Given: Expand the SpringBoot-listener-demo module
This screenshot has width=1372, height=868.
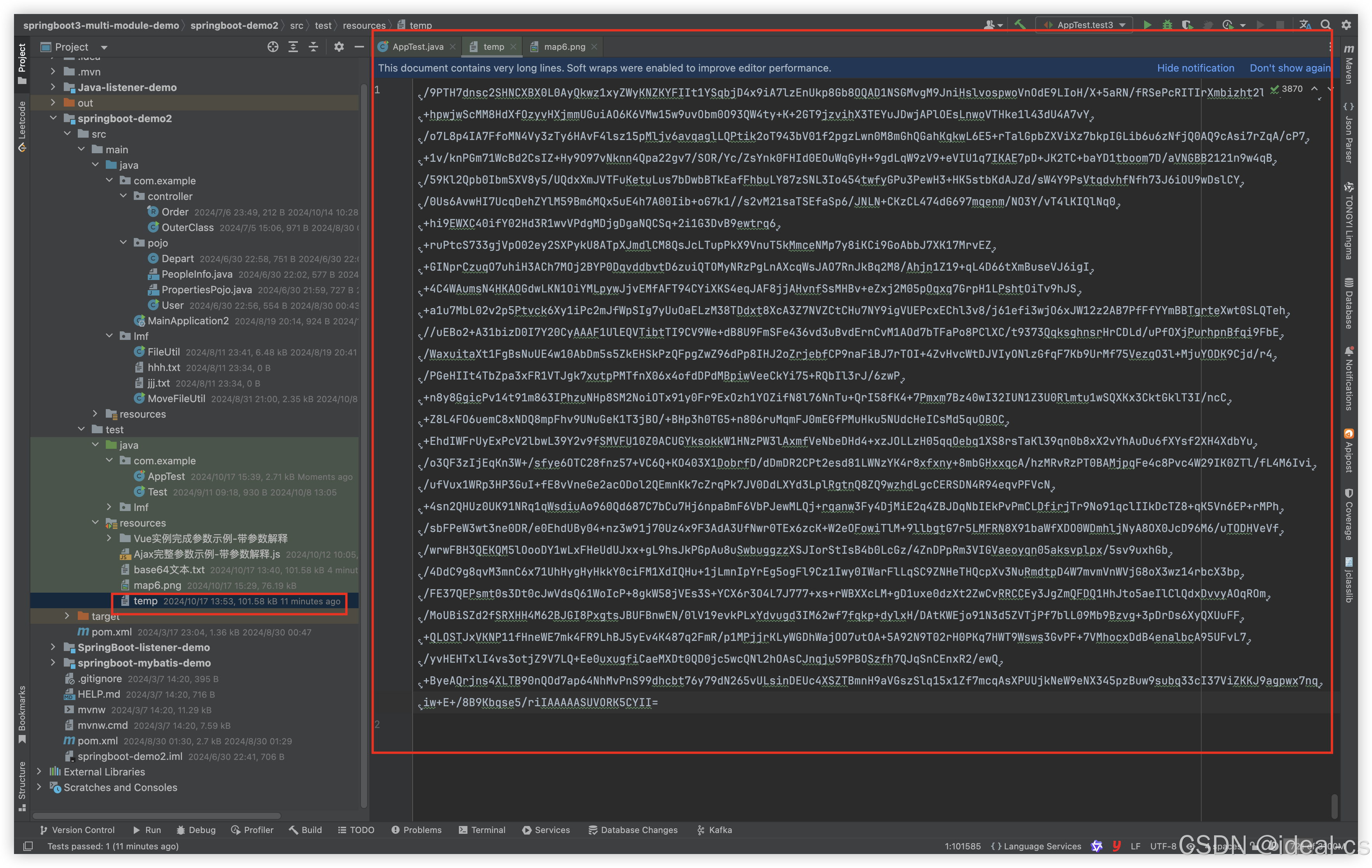Looking at the screenshot, I should pos(53,647).
